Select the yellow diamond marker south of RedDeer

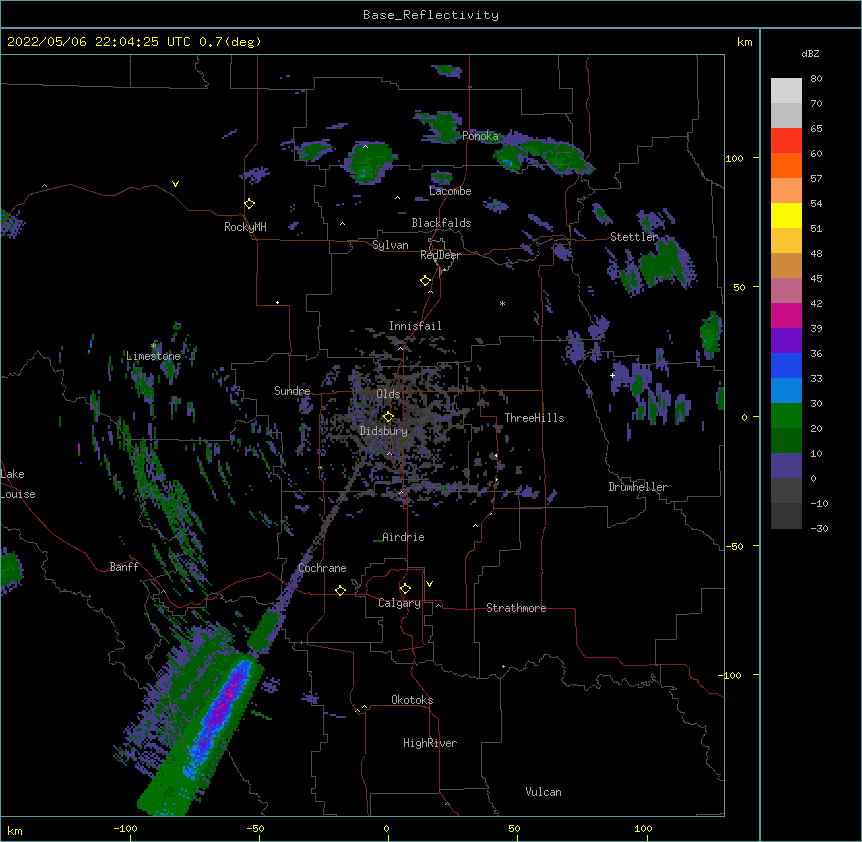426,281
